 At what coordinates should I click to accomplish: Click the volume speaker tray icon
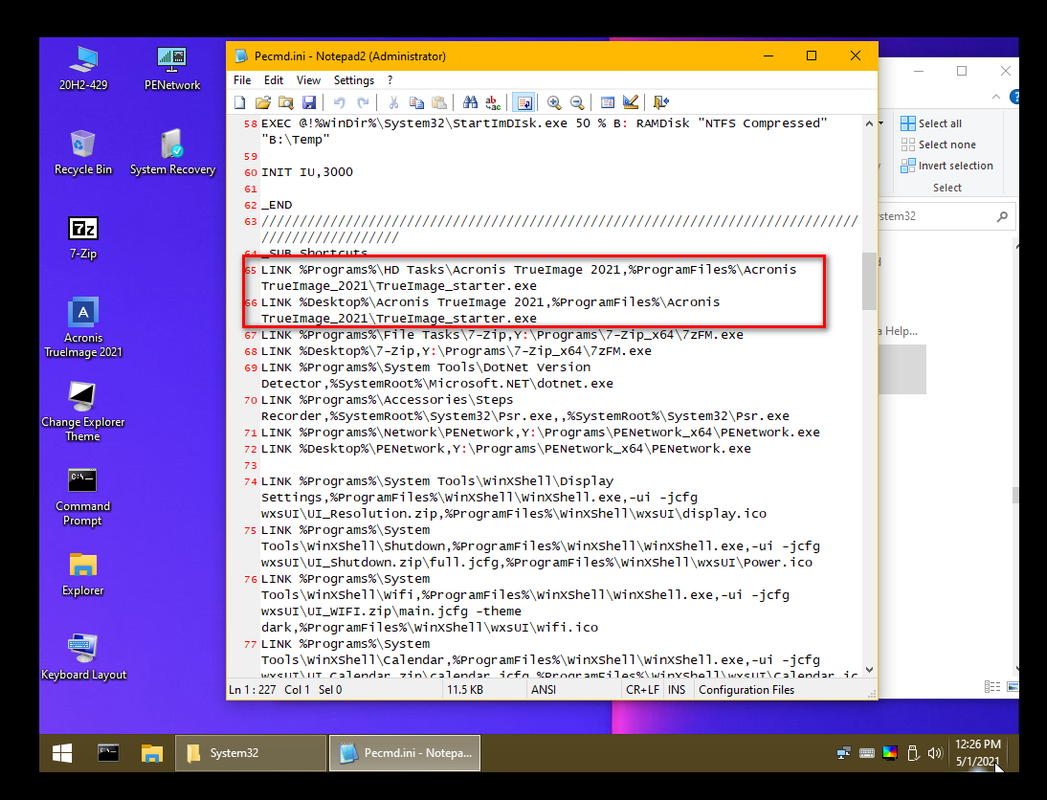pyautogui.click(x=935, y=753)
